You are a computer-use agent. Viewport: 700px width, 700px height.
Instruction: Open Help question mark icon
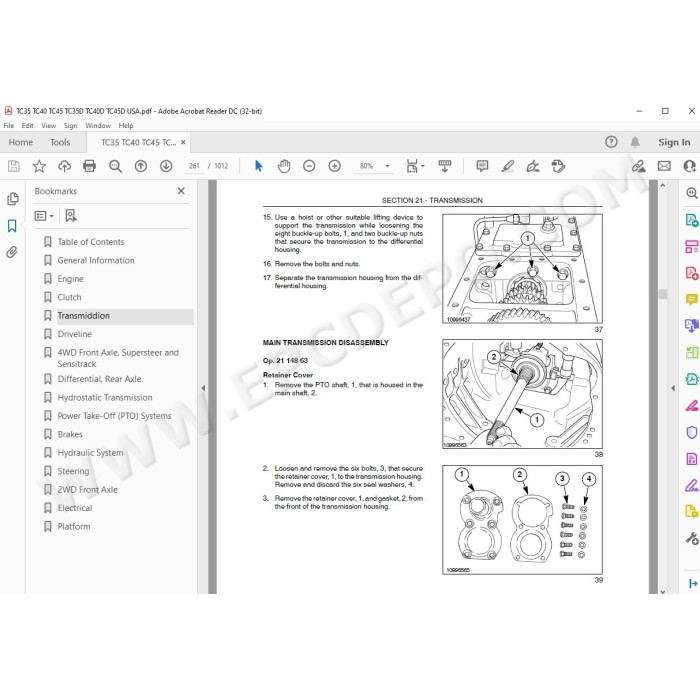point(611,142)
